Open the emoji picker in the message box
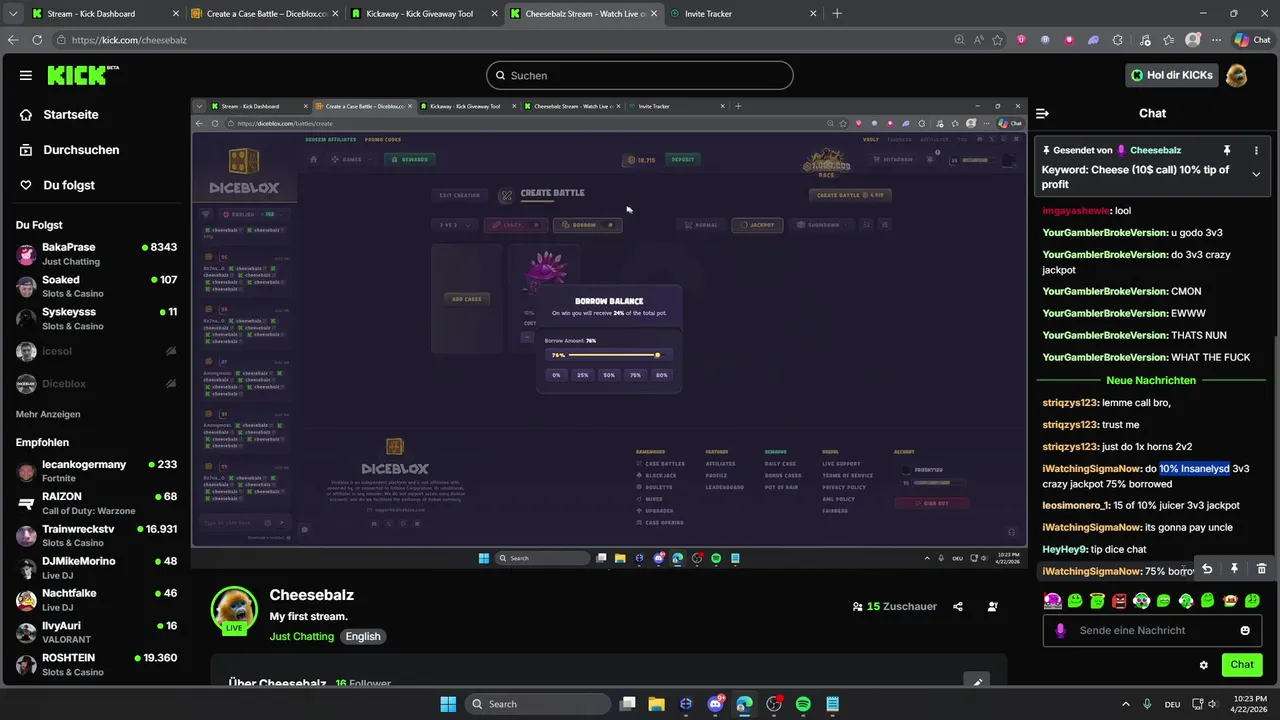 coord(1245,631)
